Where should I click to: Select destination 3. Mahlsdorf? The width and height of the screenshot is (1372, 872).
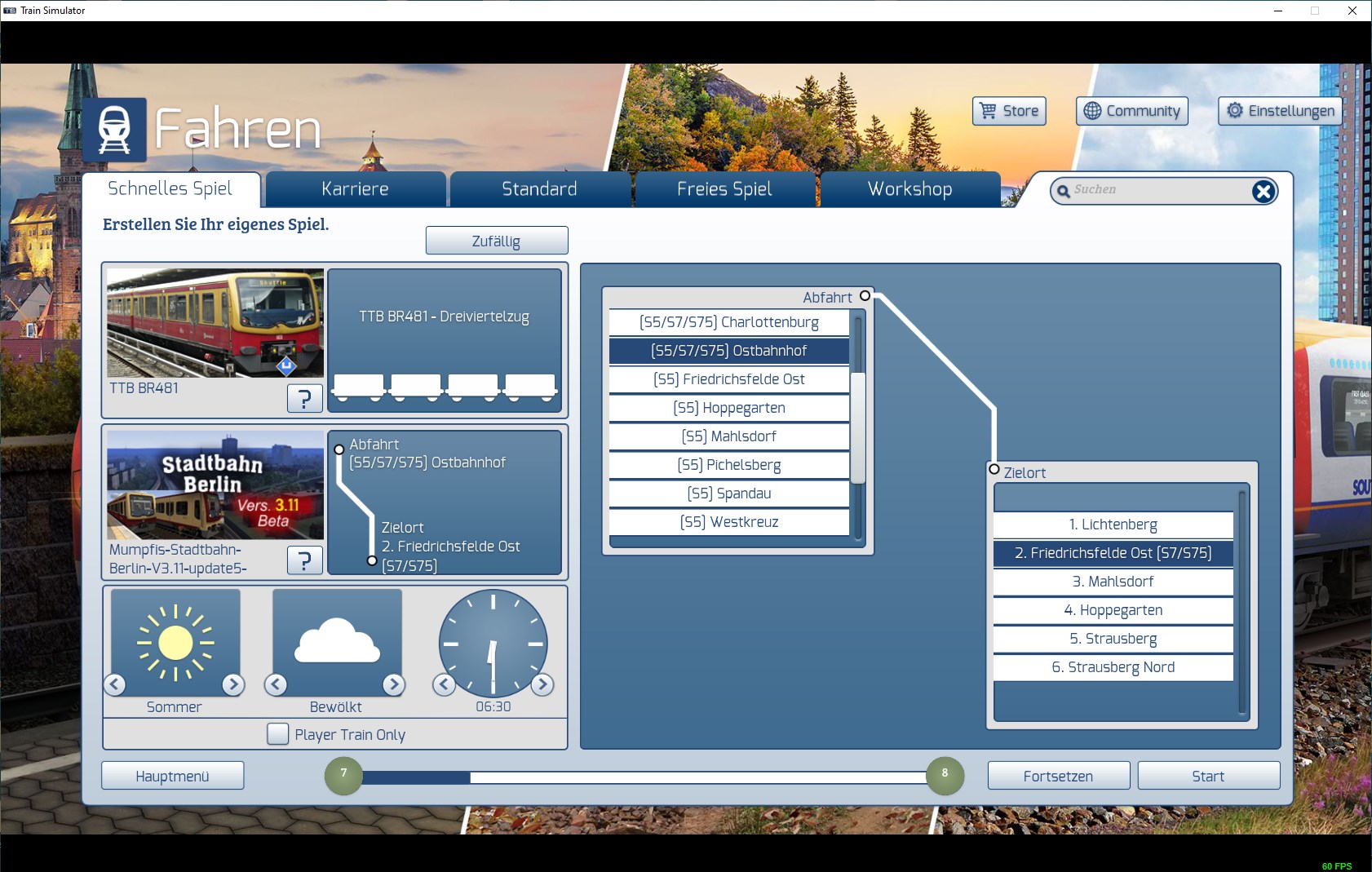coord(1113,582)
